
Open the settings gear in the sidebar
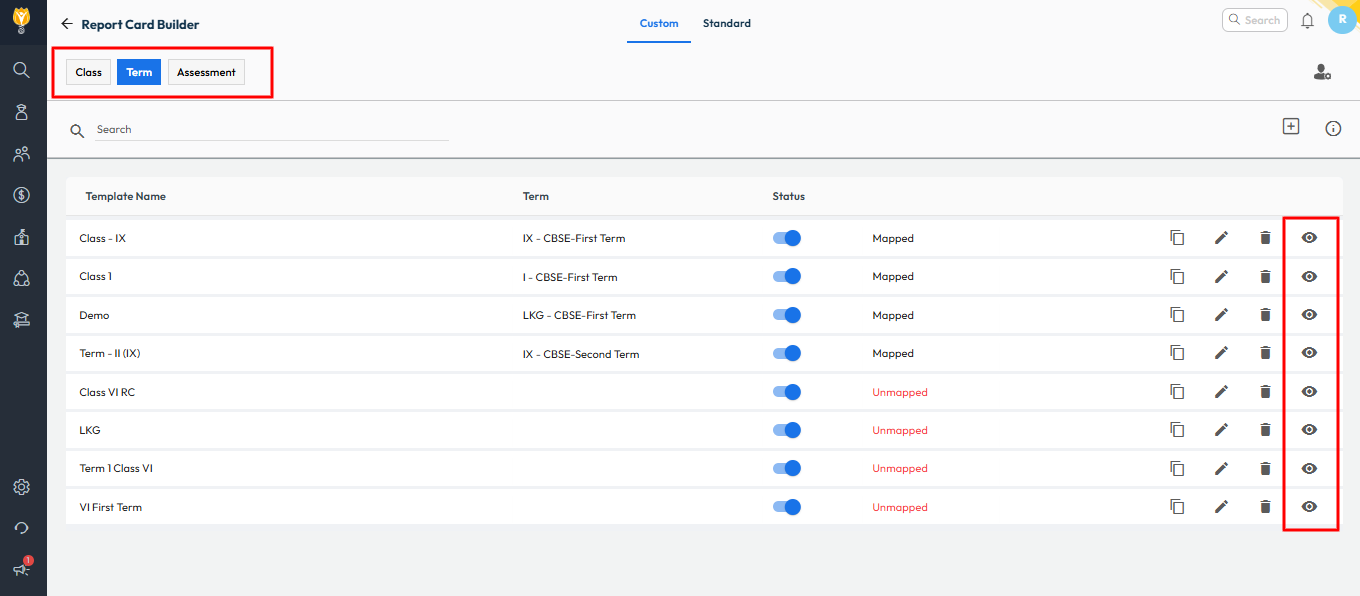tap(21, 487)
